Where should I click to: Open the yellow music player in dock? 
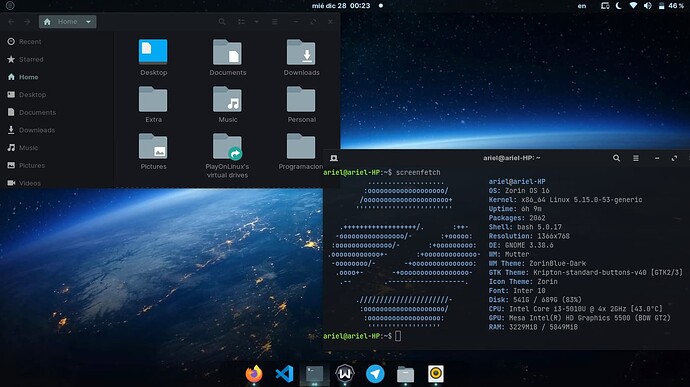pyautogui.click(x=436, y=374)
